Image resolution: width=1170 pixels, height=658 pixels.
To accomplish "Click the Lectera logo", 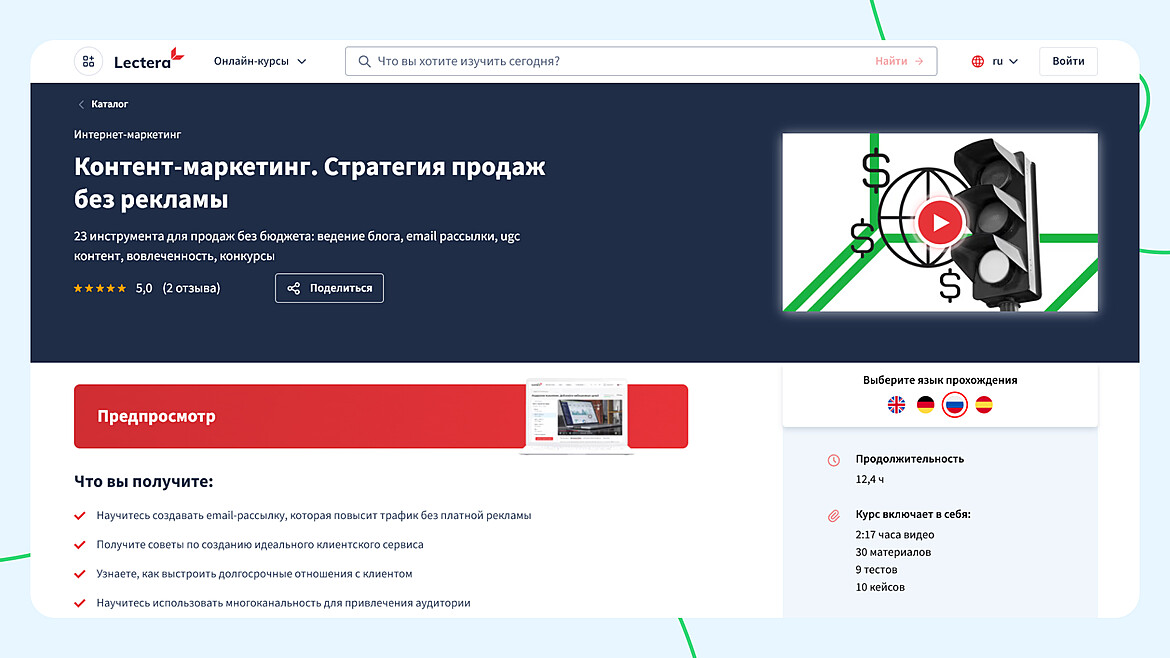I will [145, 61].
